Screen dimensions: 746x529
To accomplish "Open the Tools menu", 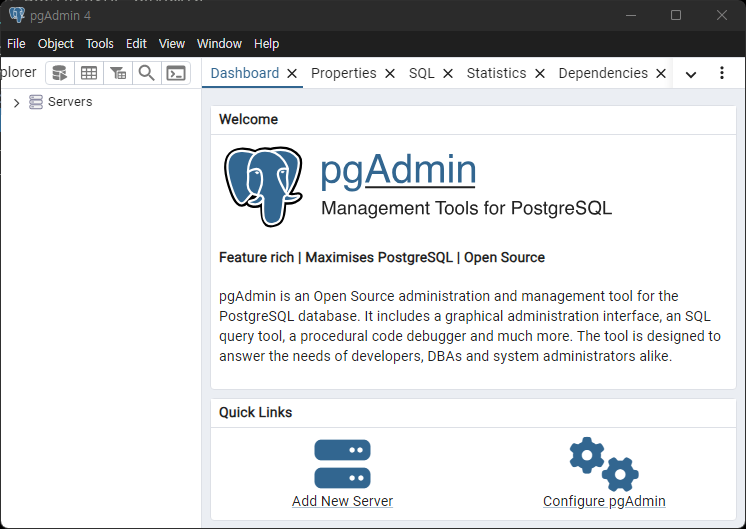I will pyautogui.click(x=99, y=44).
